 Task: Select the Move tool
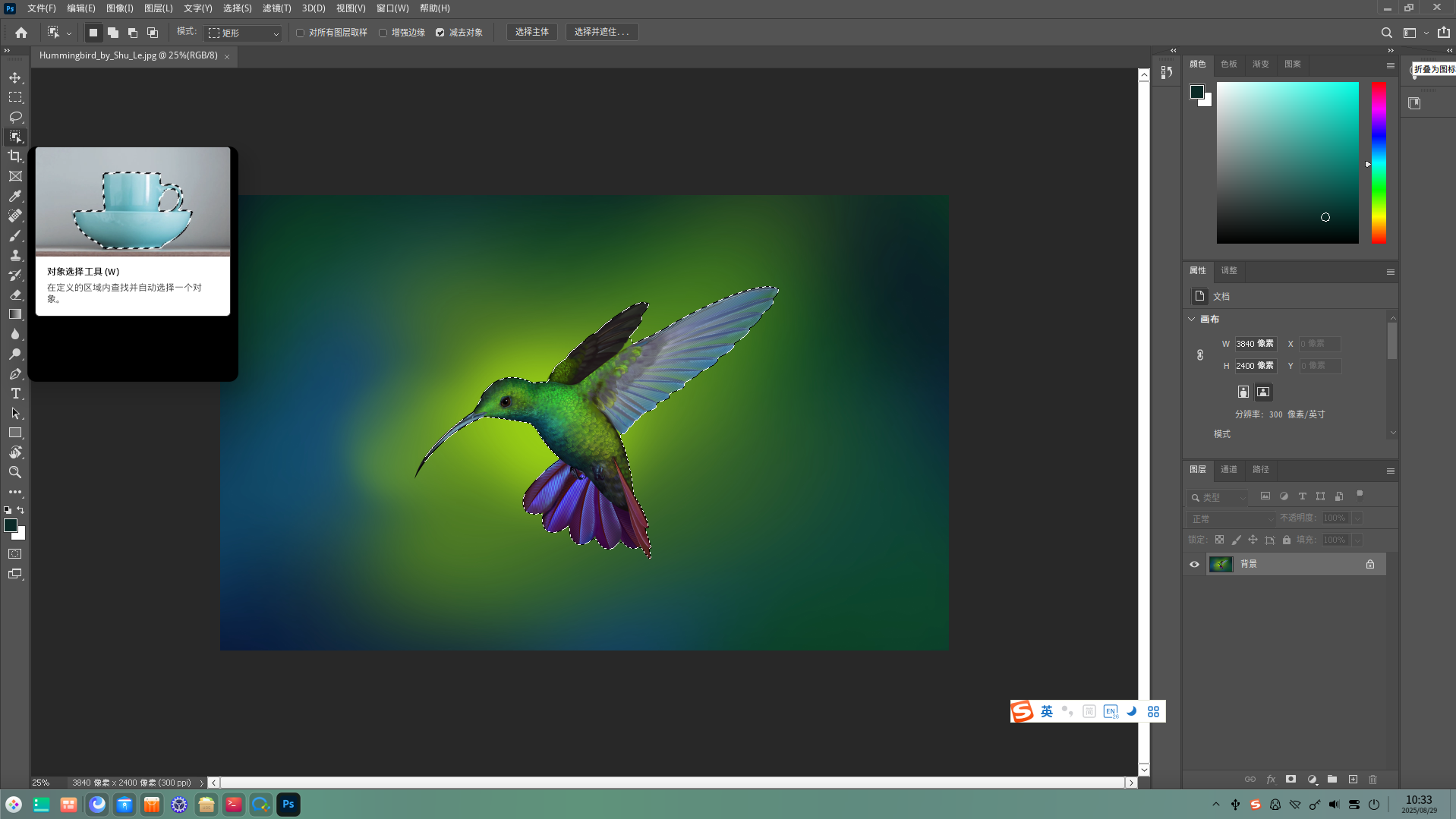[x=15, y=78]
